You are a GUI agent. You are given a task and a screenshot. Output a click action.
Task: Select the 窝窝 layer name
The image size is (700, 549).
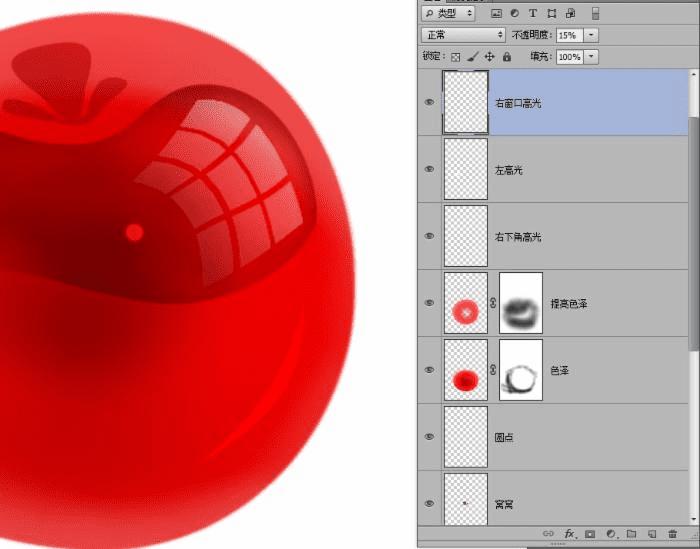(504, 504)
